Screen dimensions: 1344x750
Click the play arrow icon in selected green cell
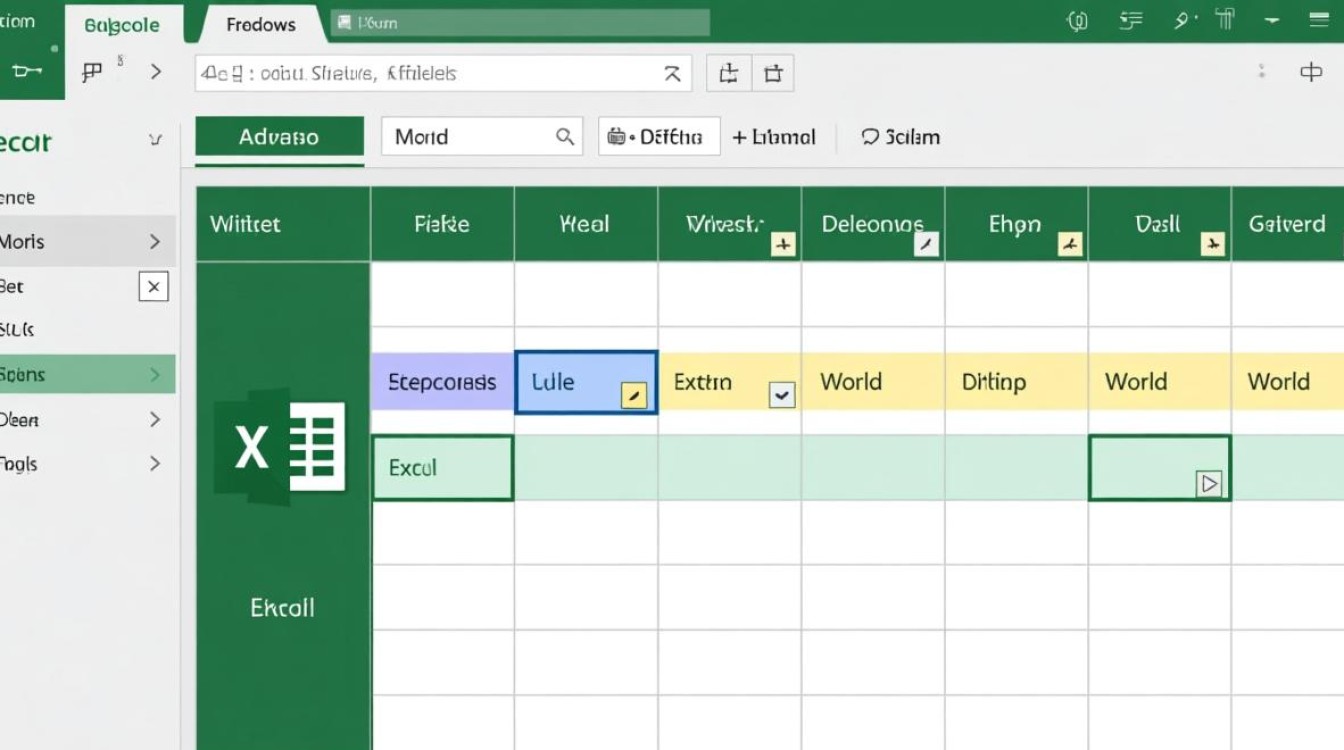tap(1209, 484)
